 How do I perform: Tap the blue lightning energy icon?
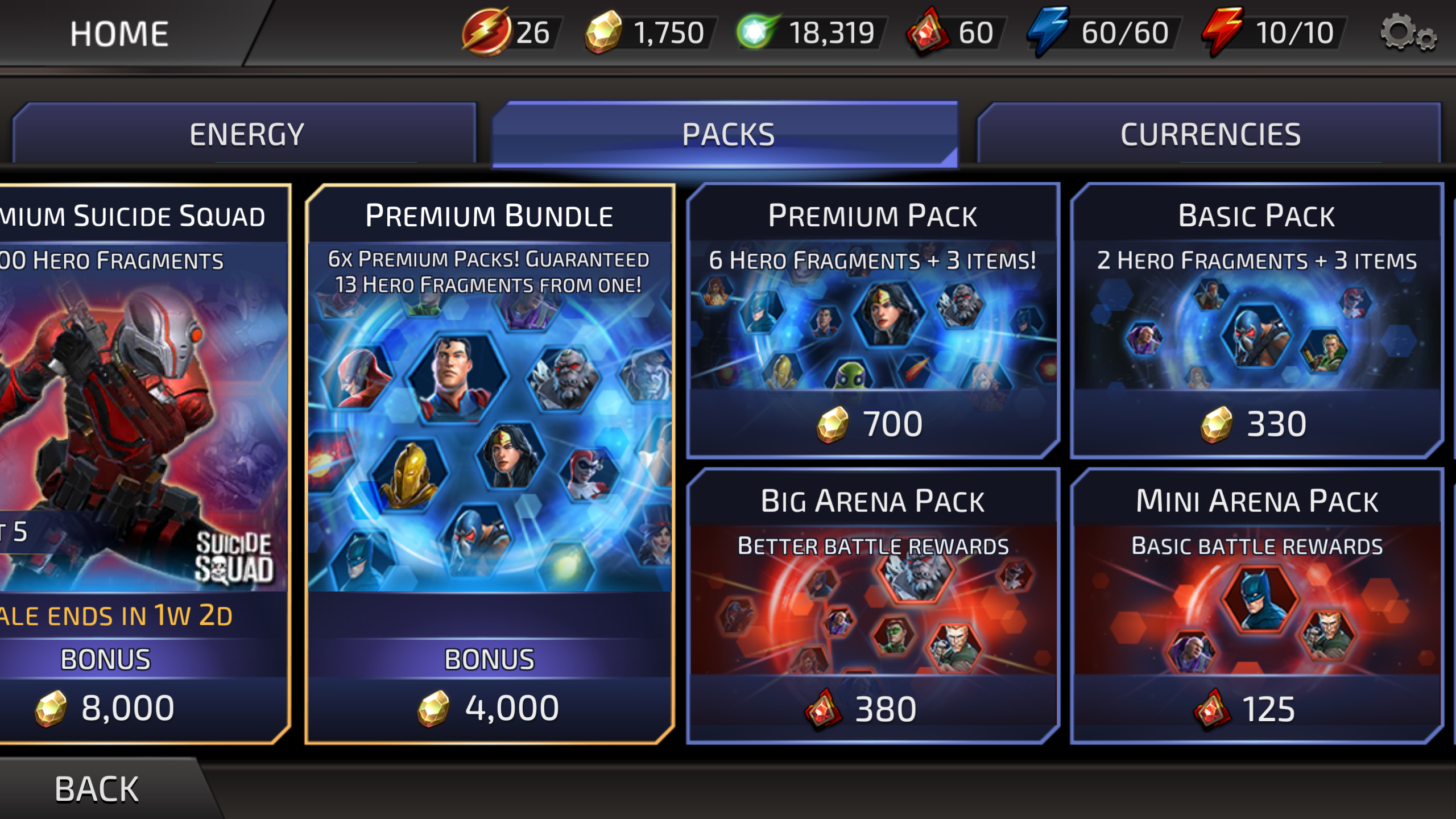(x=1048, y=32)
